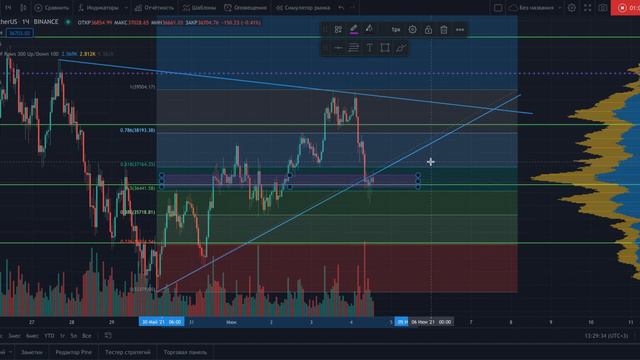Viewport: 640px width, 360px height.
Task: Click the Сравнить compare button
Action: pos(52,8)
